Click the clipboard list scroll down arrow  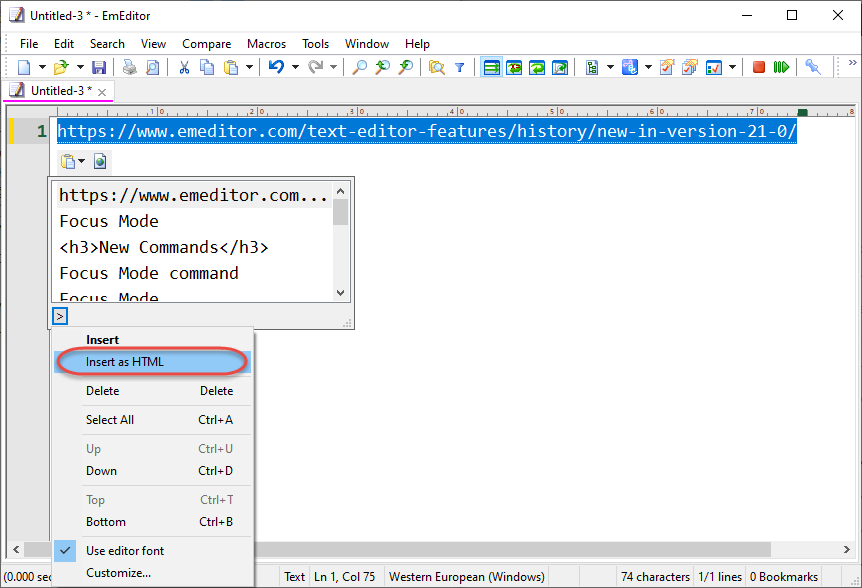(x=341, y=293)
